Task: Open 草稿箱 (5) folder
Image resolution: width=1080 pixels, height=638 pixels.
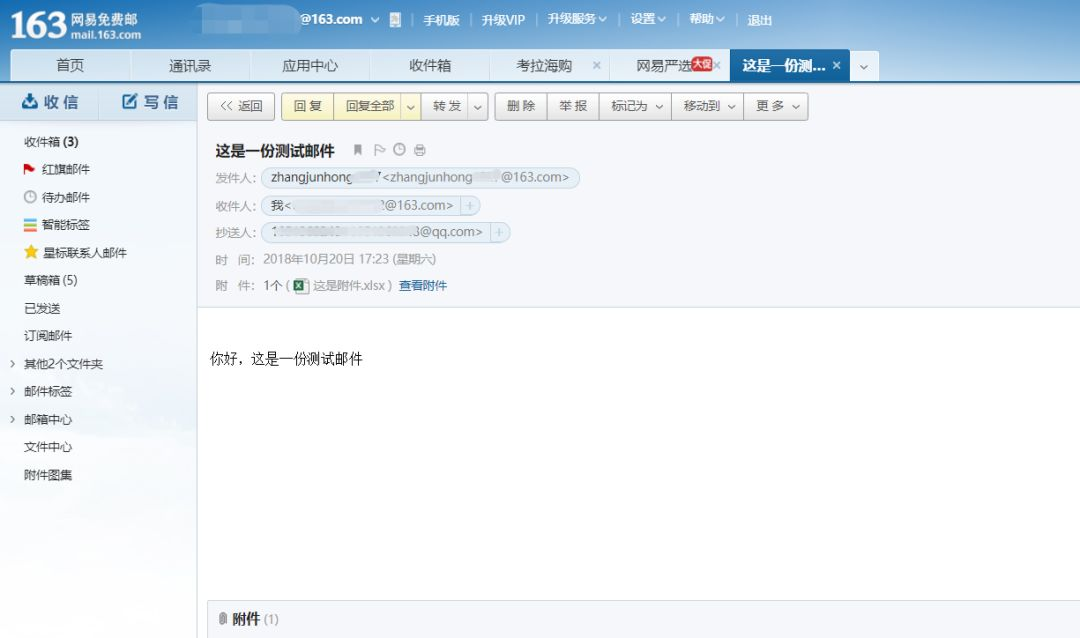Action: [x=50, y=280]
